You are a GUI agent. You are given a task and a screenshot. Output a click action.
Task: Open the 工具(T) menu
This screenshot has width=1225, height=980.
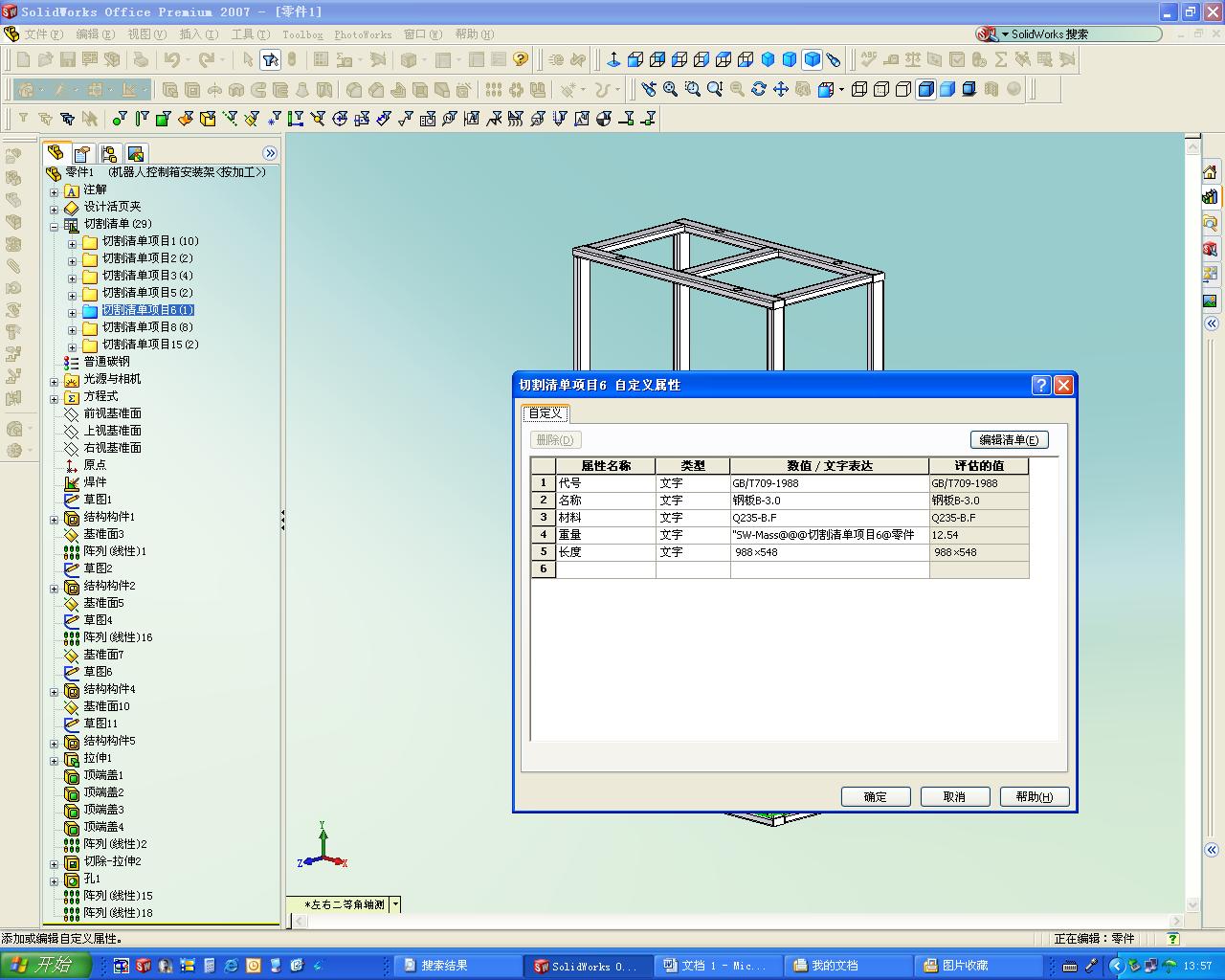click(251, 34)
